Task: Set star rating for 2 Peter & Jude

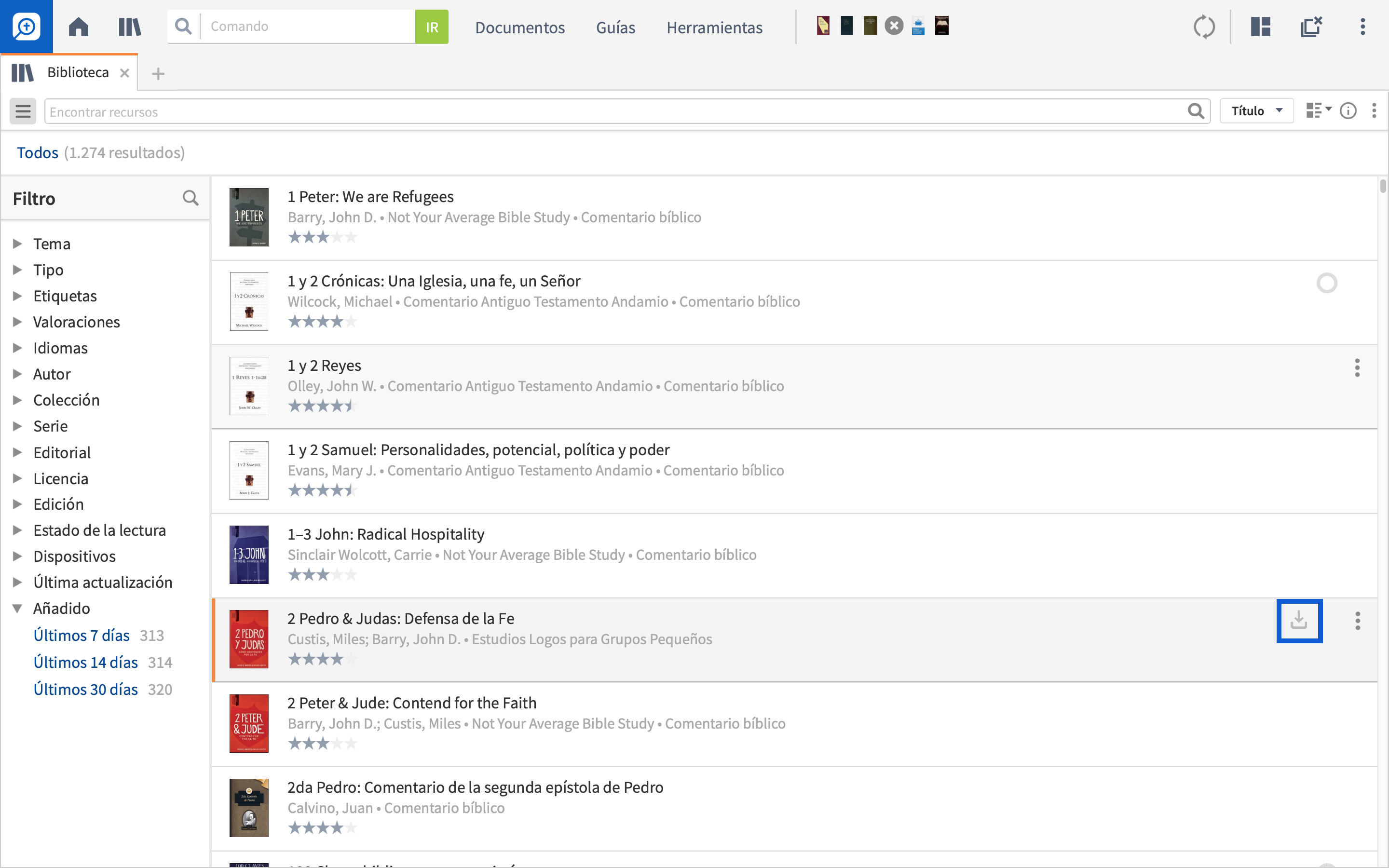Action: tap(323, 744)
